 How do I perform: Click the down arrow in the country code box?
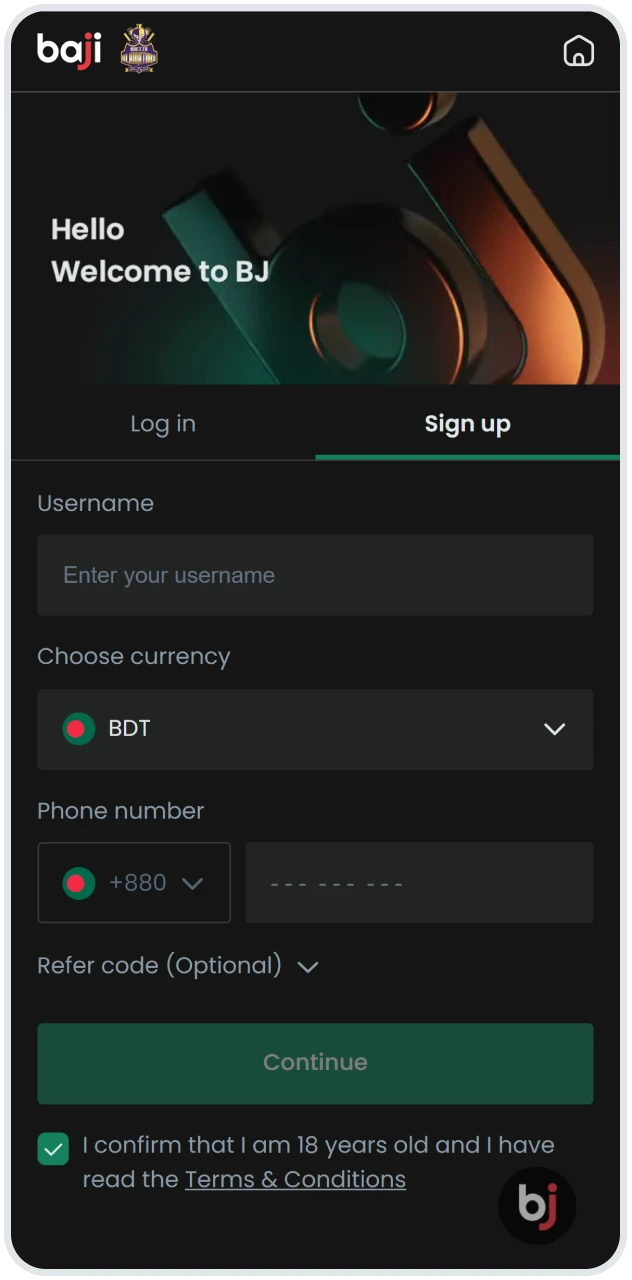click(x=194, y=883)
